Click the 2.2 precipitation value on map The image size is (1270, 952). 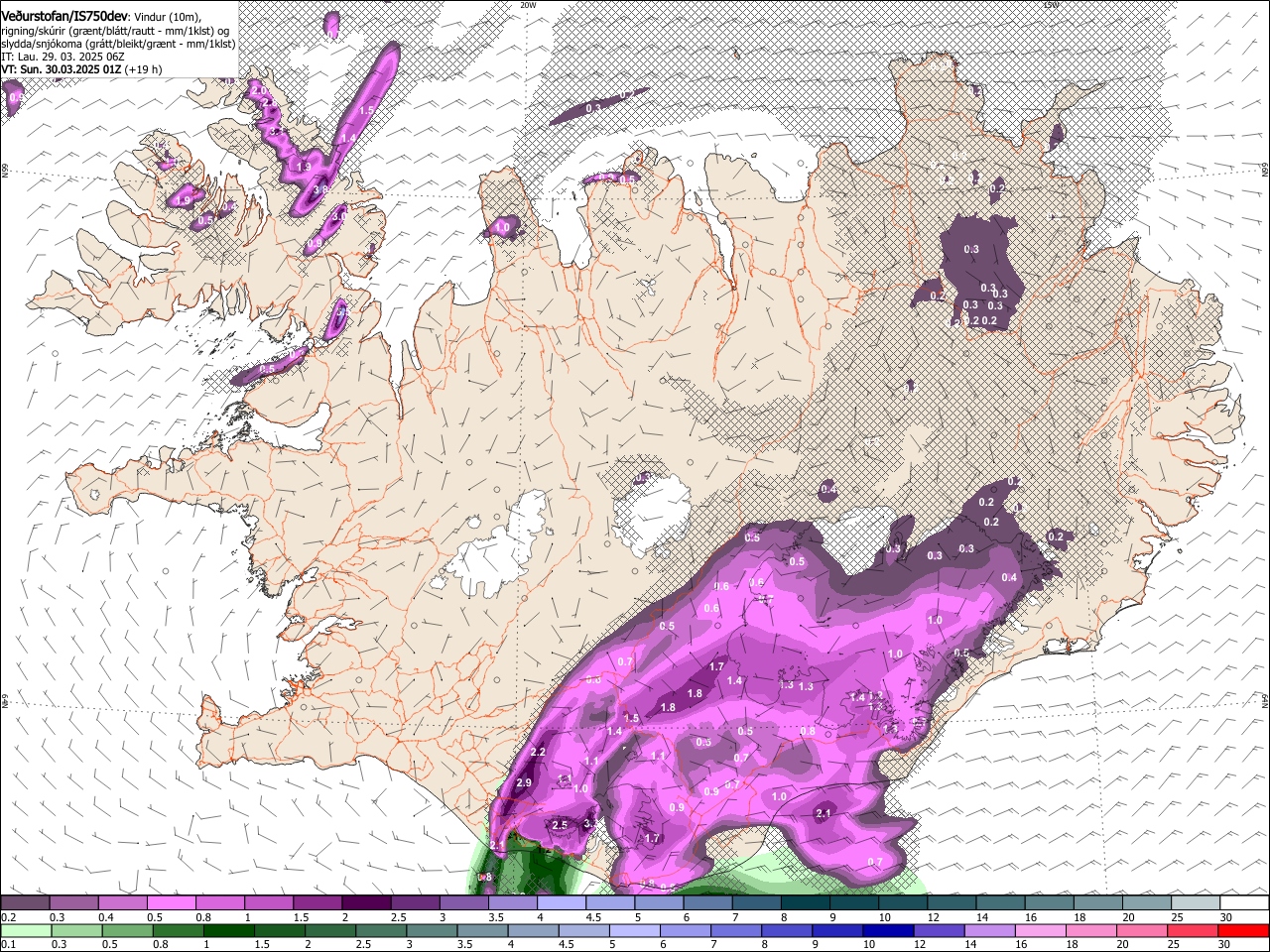pos(538,753)
